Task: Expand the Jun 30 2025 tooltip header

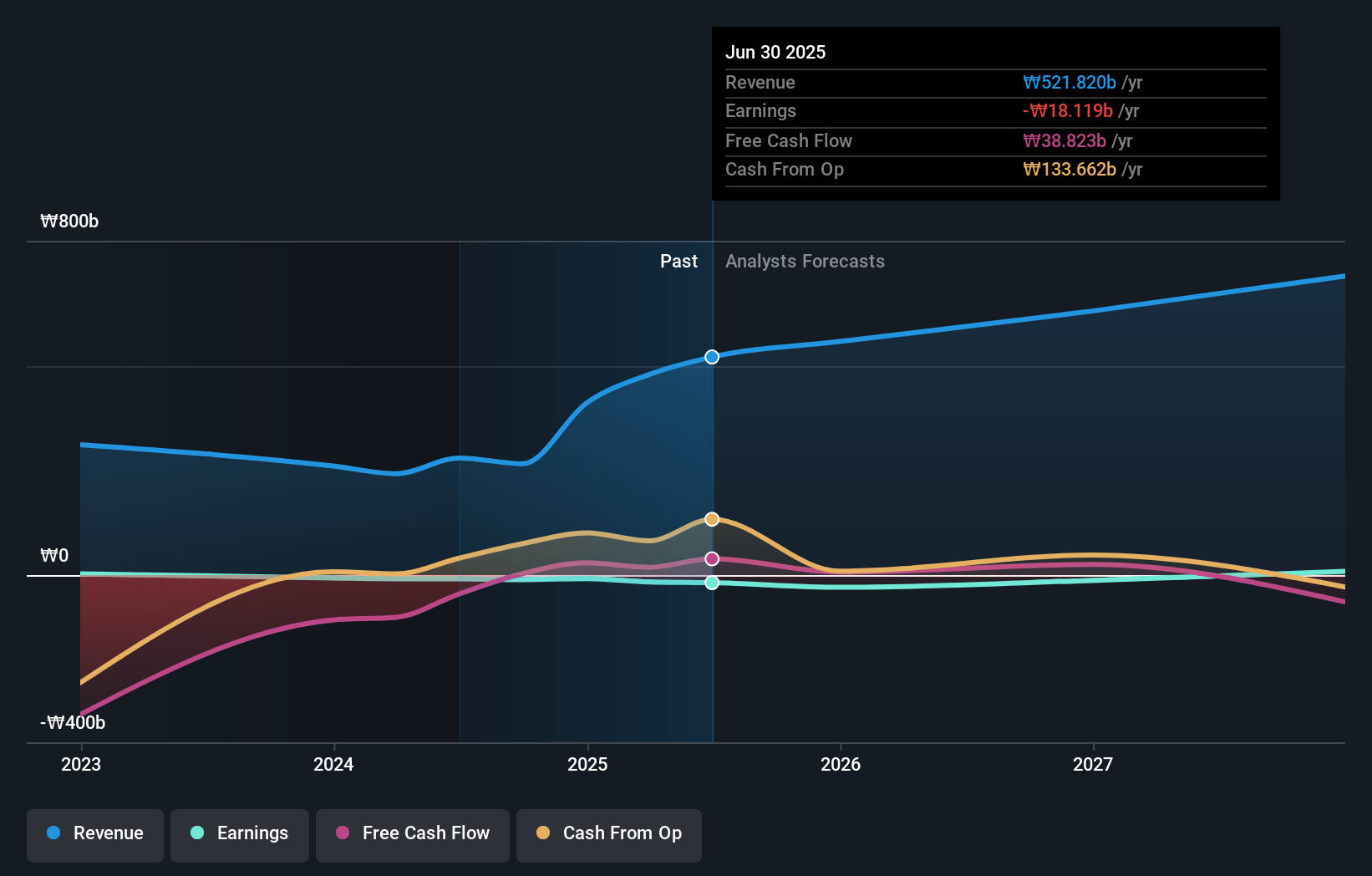Action: point(775,52)
